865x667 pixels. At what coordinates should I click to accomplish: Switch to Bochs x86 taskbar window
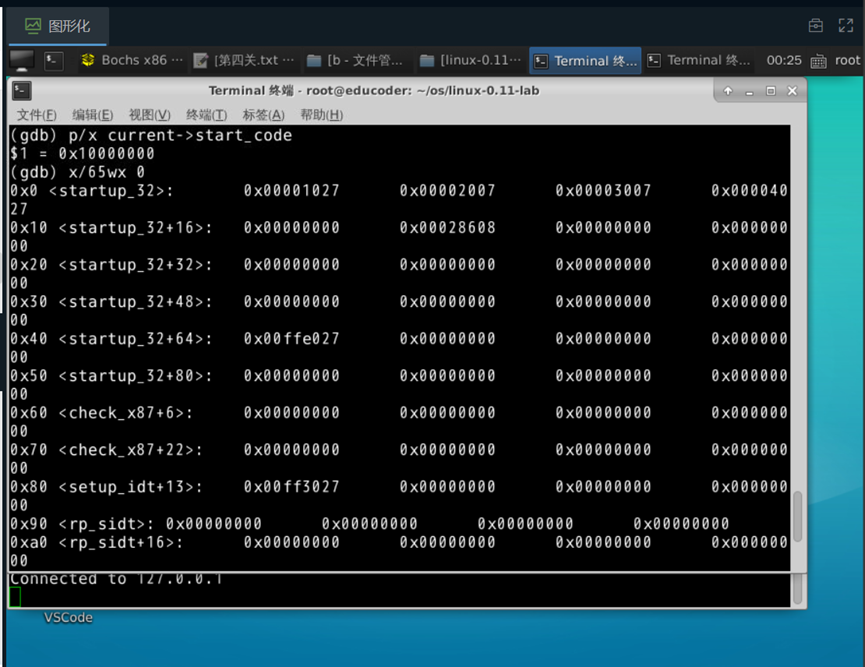point(132,60)
